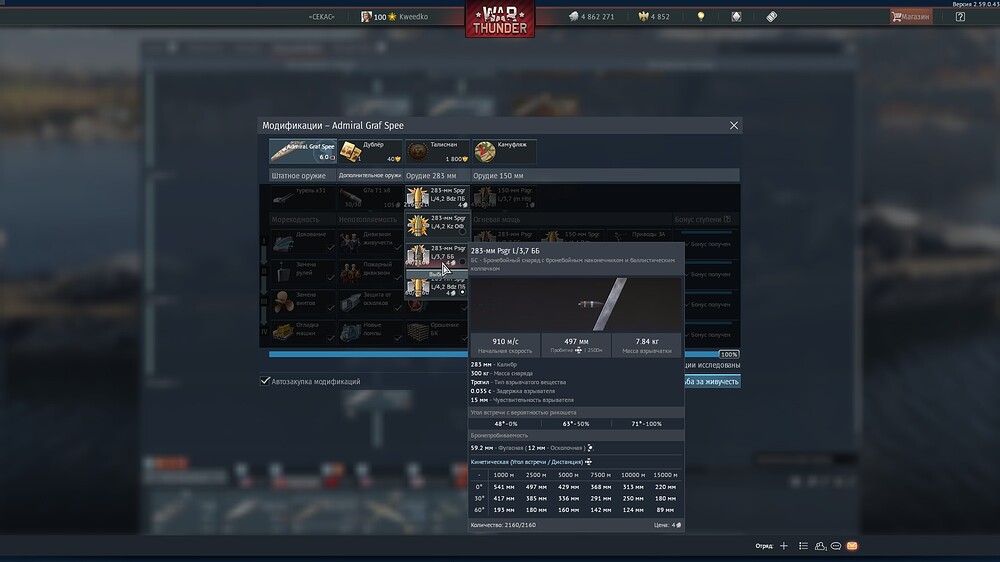Click the shell penetration preview image in the tooltip

[x=575, y=304]
